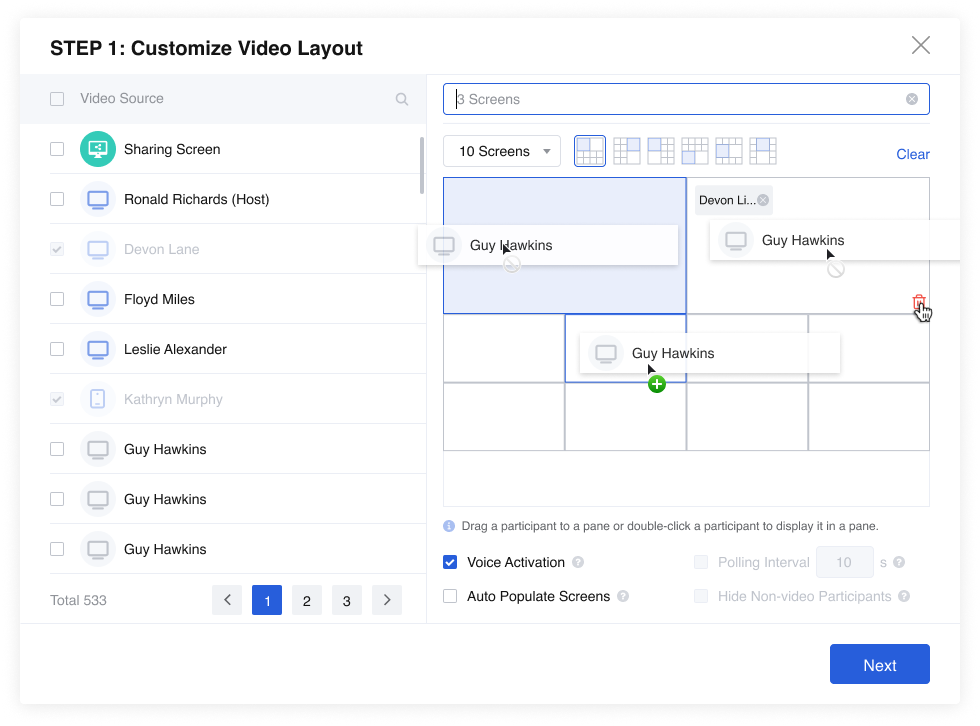Enable Auto Populate Screens checkbox
Viewport: 980px width, 726px height.
pyautogui.click(x=450, y=596)
